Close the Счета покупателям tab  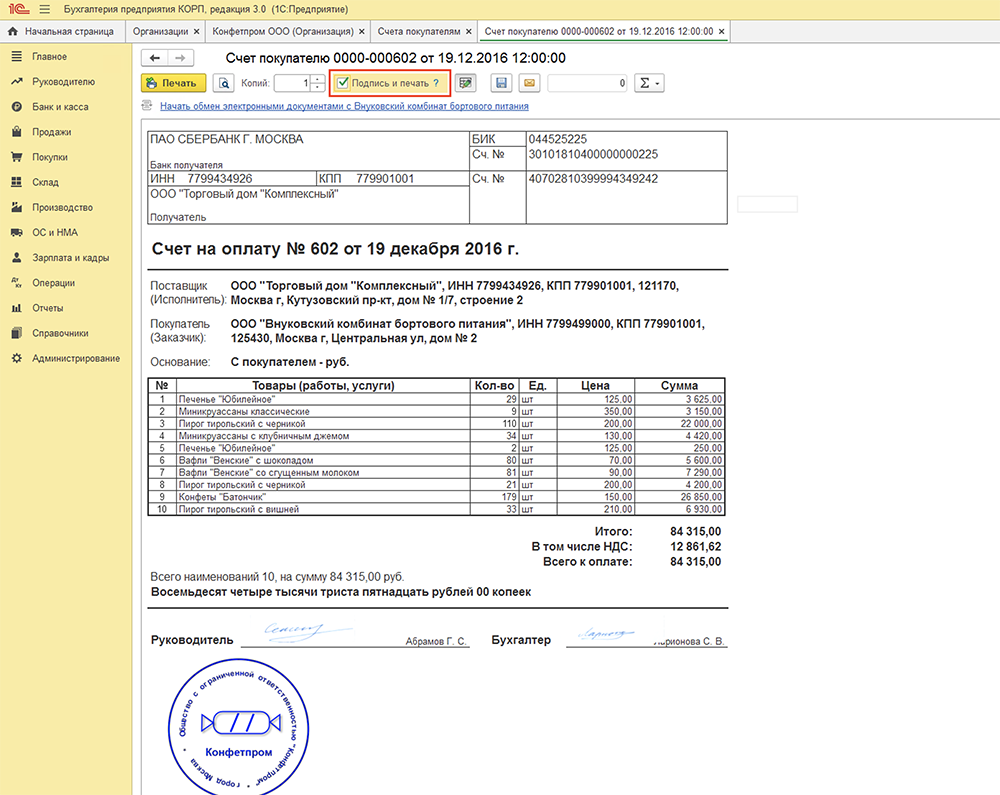(x=468, y=31)
